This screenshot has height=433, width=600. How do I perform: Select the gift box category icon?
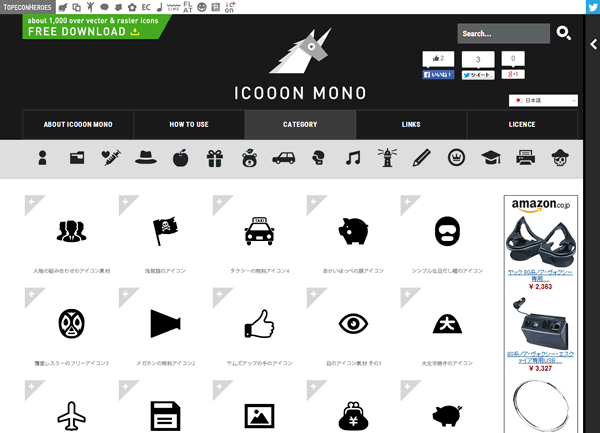pos(215,158)
